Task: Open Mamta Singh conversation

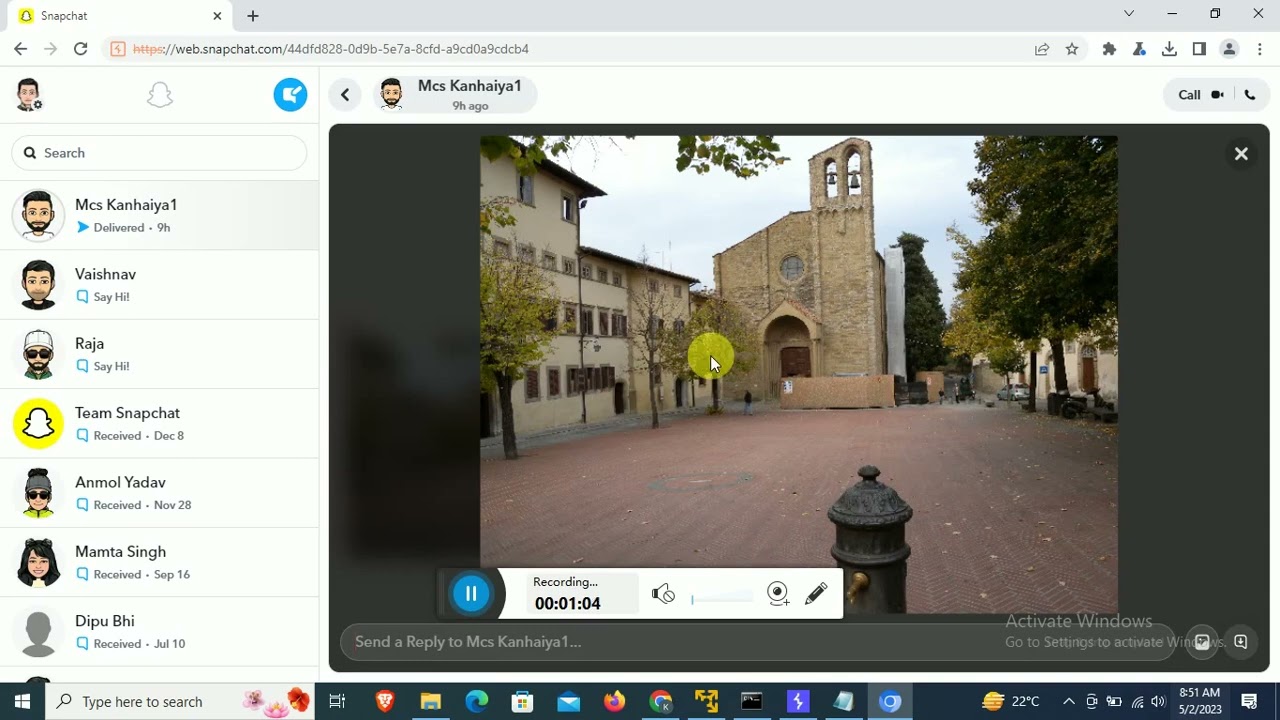Action: coord(160,562)
